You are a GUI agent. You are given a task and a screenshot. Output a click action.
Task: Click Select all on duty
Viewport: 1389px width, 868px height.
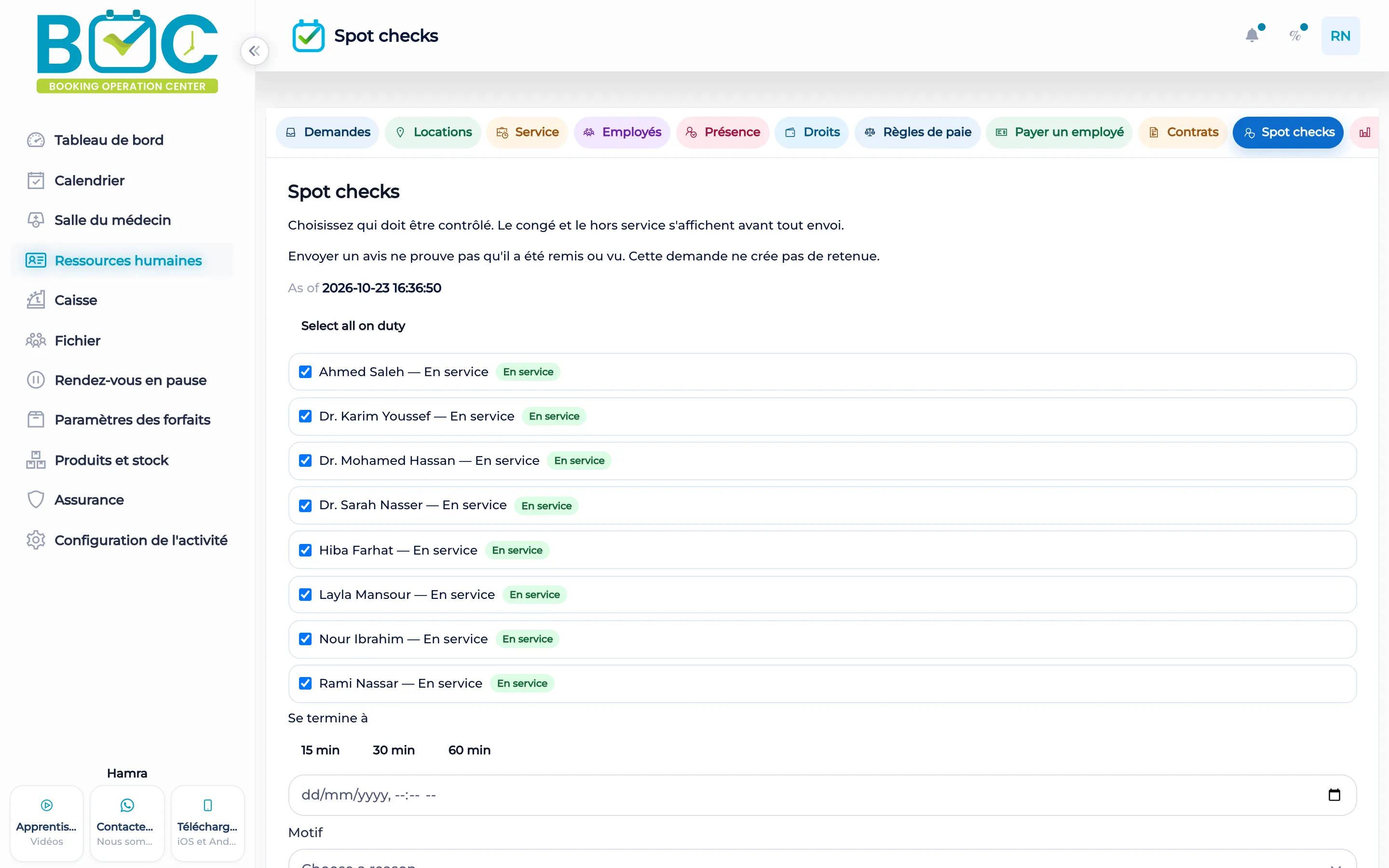click(353, 325)
